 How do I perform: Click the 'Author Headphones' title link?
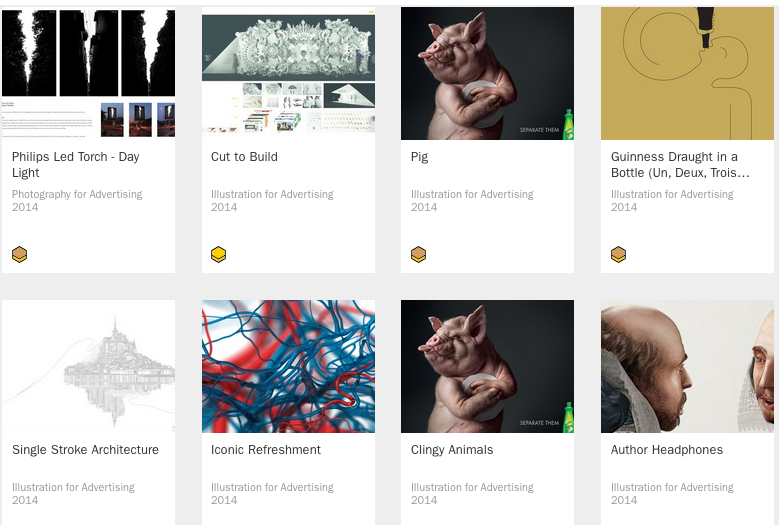tap(667, 450)
